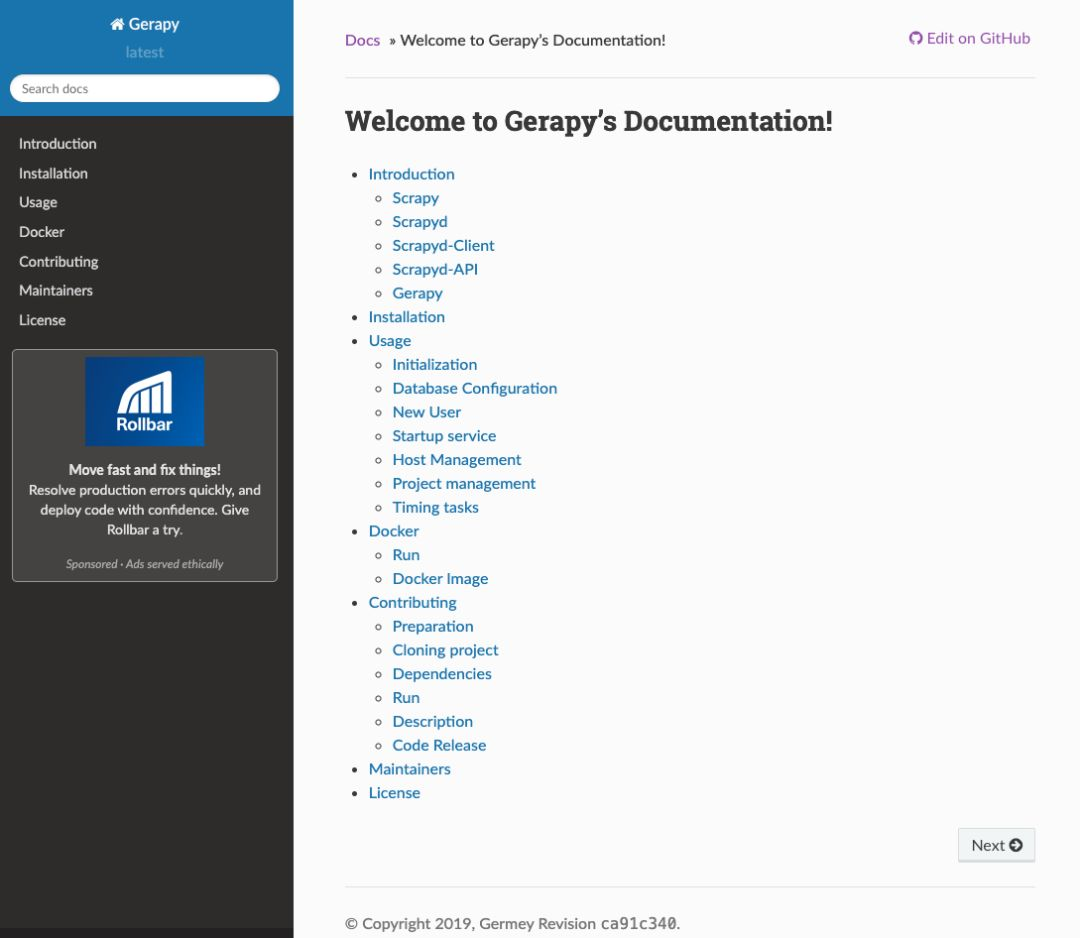Screen dimensions: 1080x938
Task: Open the License link in contents
Action: [x=394, y=793]
